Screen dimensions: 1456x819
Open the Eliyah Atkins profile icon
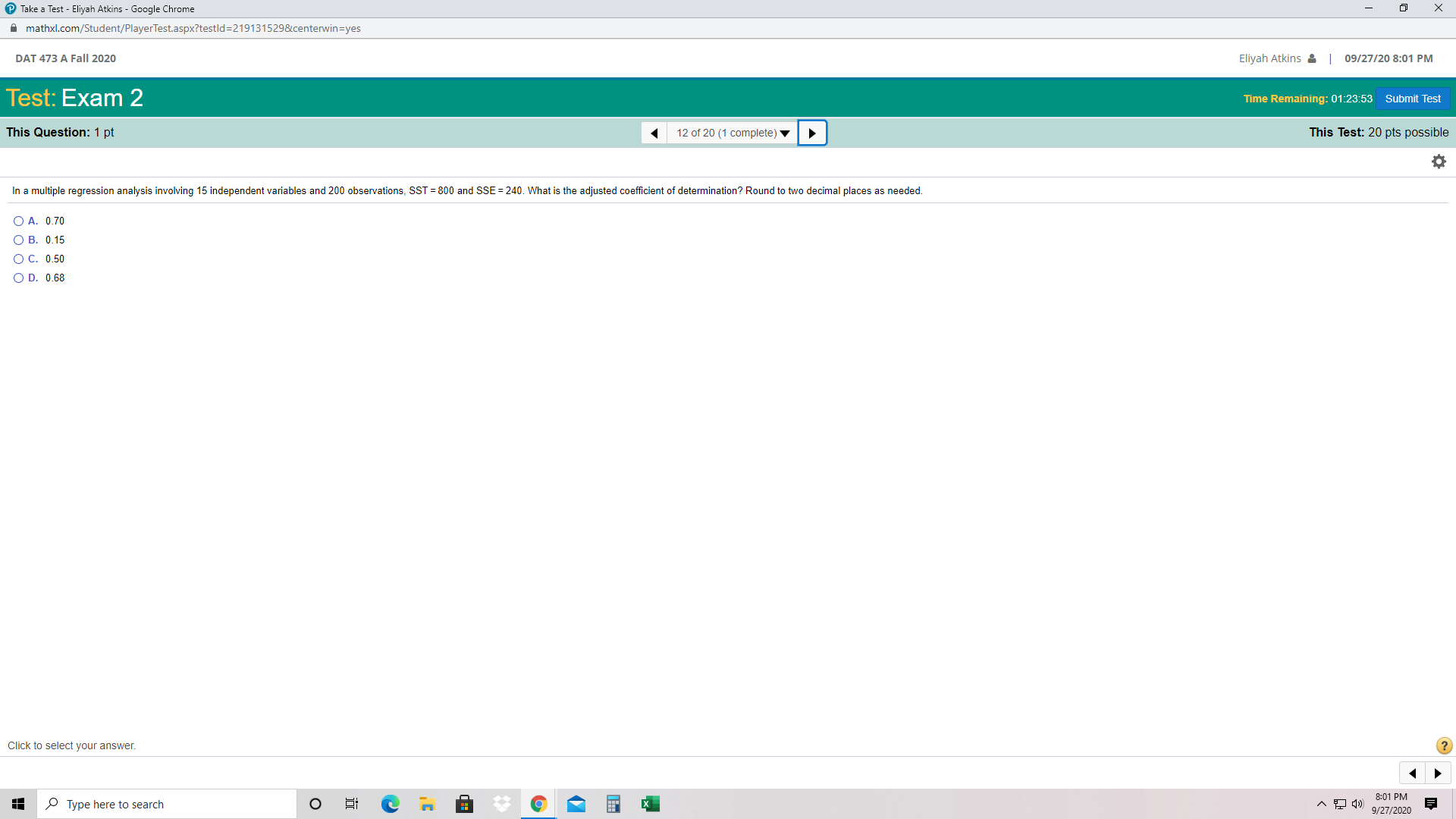(x=1312, y=58)
